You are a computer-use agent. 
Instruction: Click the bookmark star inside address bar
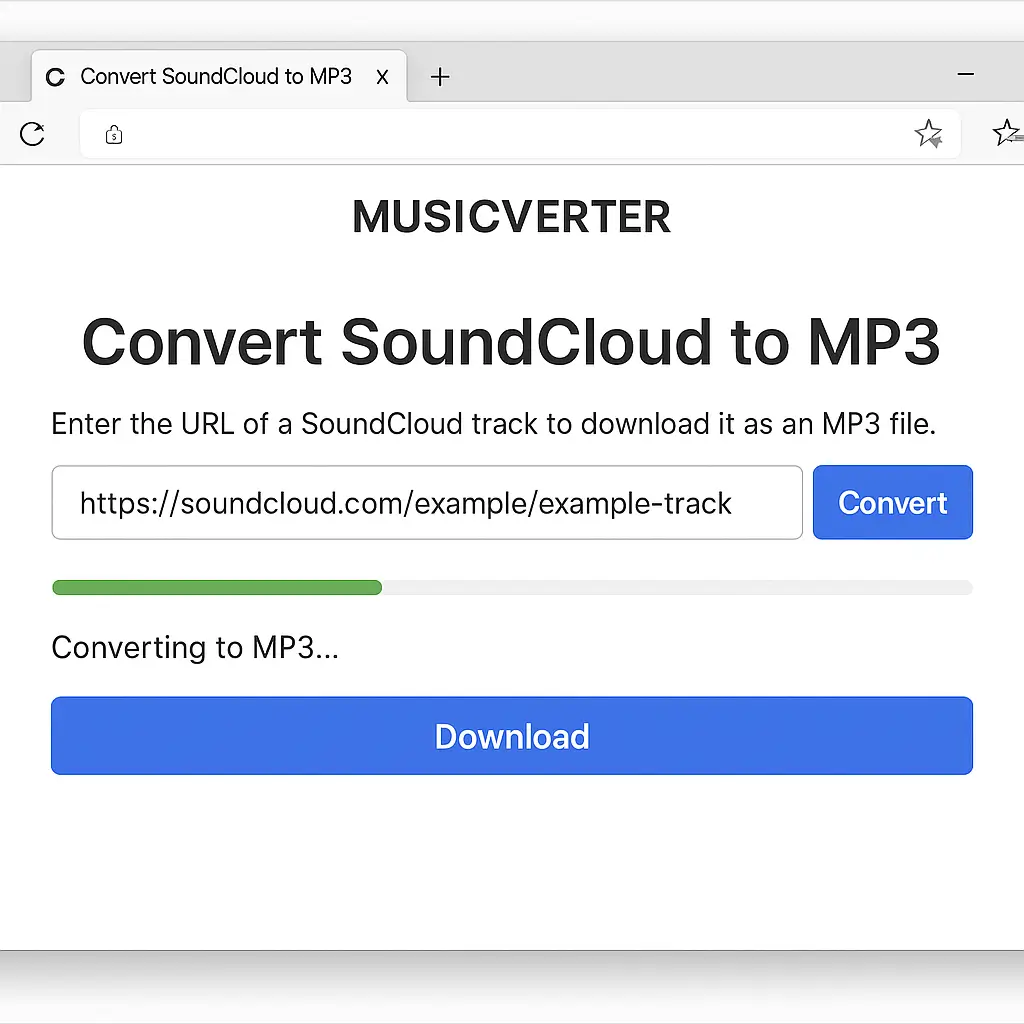click(x=928, y=134)
